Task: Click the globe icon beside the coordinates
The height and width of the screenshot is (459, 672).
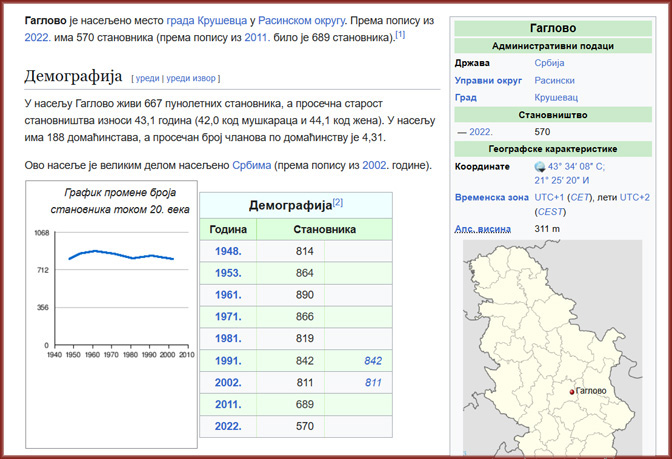Action: 541,166
